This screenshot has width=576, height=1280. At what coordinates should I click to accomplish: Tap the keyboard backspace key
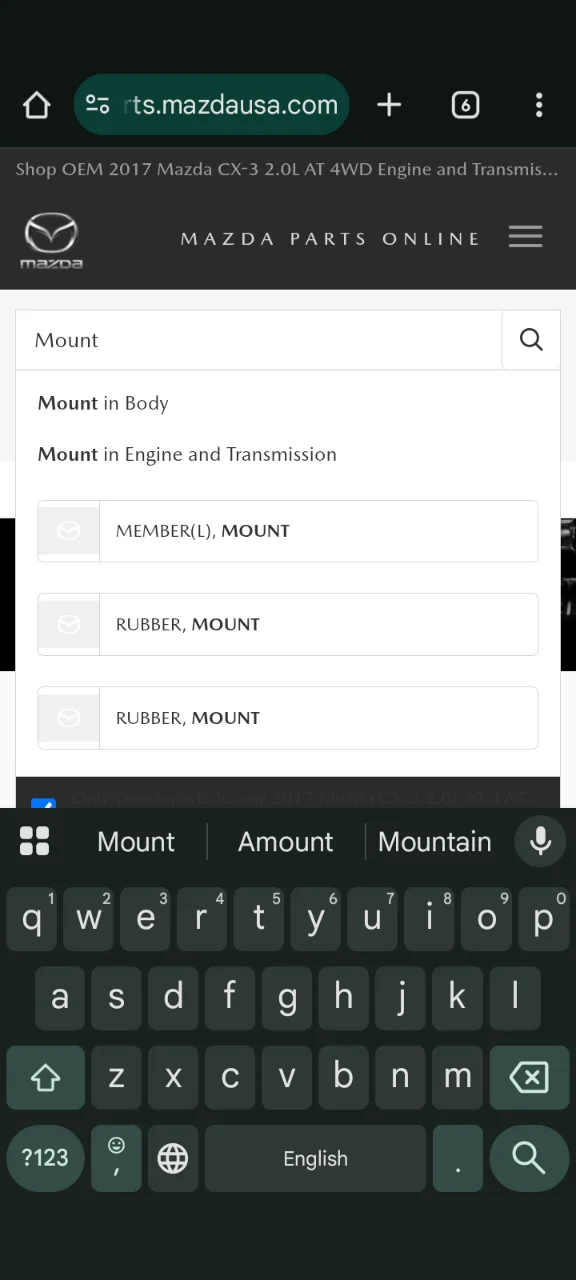pyautogui.click(x=529, y=1077)
